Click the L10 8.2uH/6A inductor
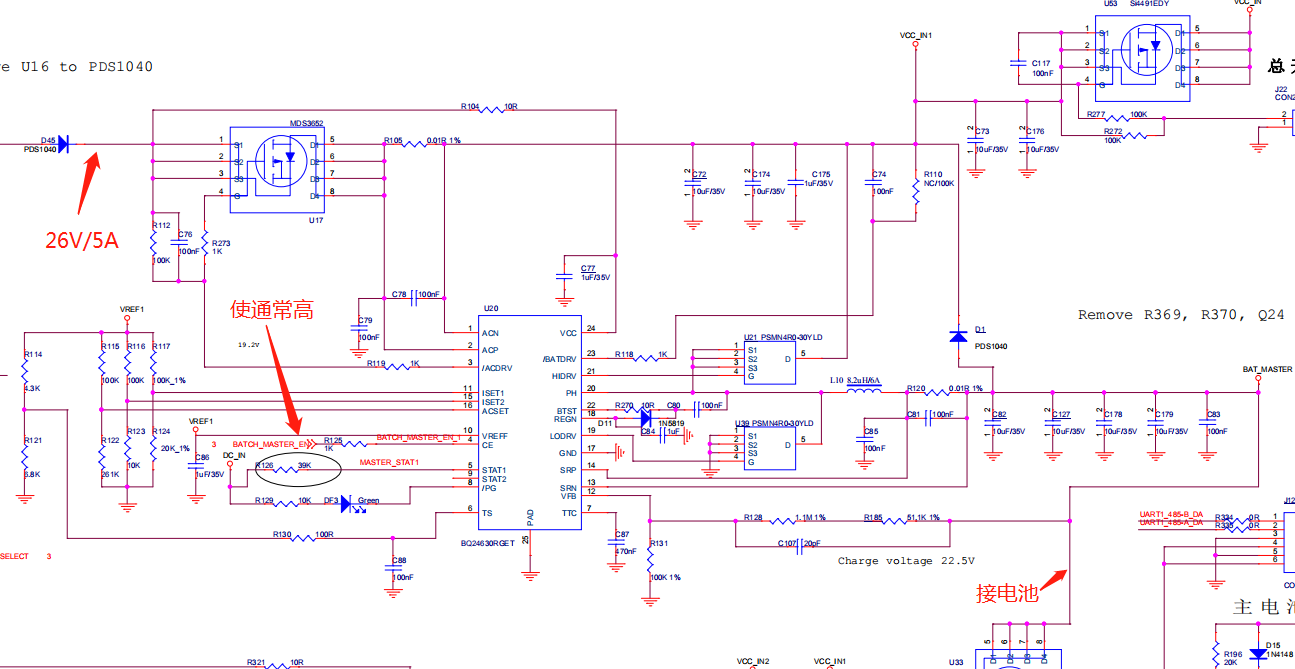 tap(866, 392)
